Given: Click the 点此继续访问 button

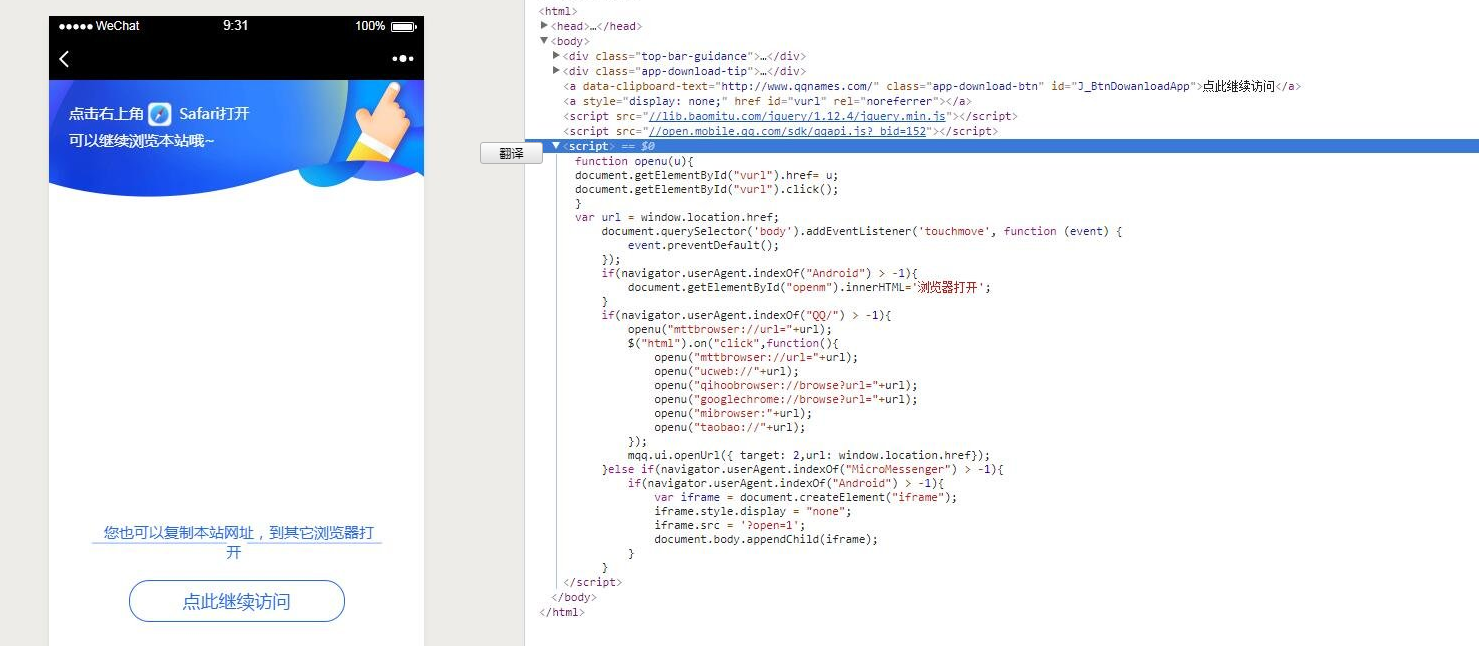Looking at the screenshot, I should click(x=237, y=601).
